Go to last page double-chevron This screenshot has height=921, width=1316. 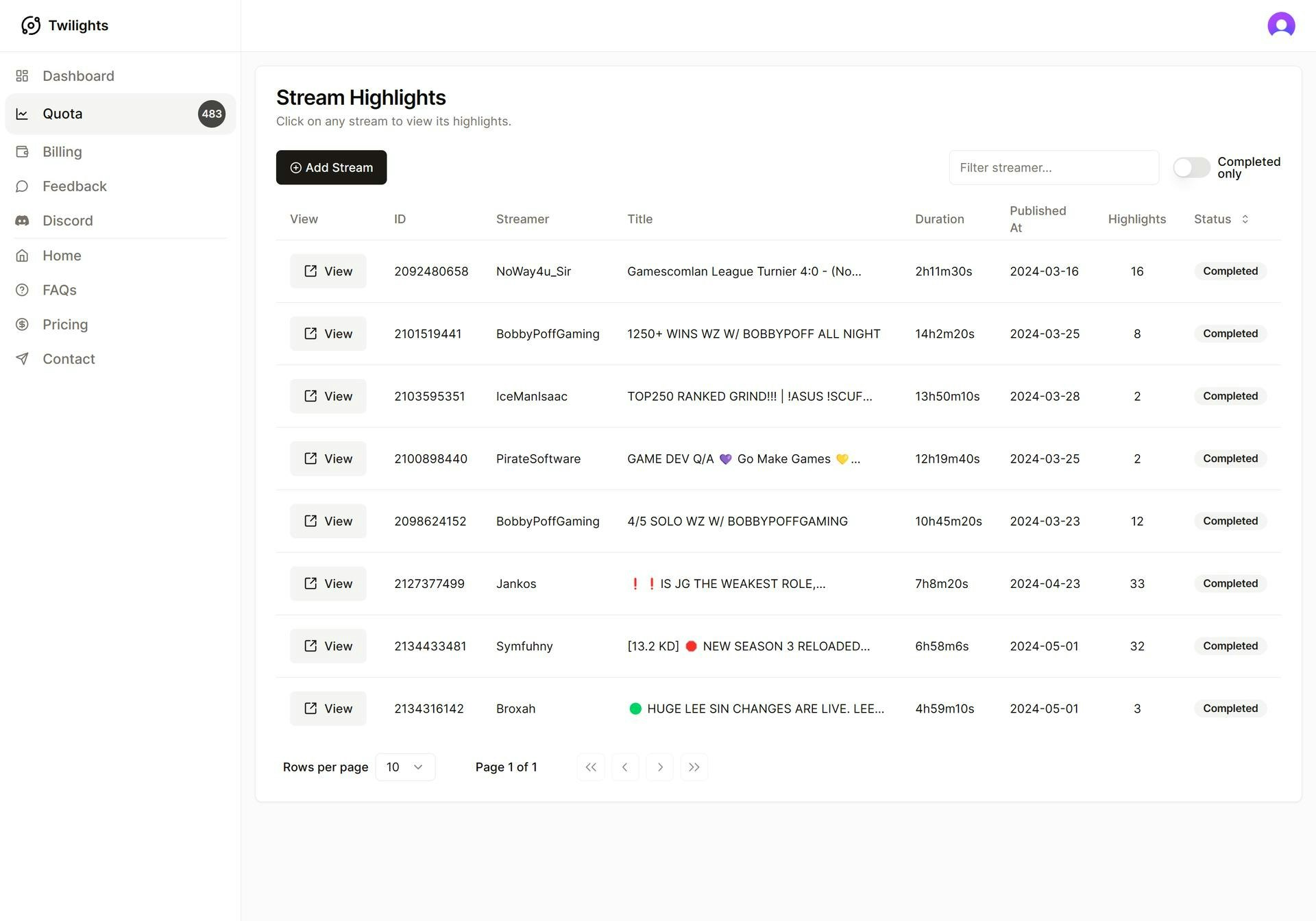coord(694,767)
